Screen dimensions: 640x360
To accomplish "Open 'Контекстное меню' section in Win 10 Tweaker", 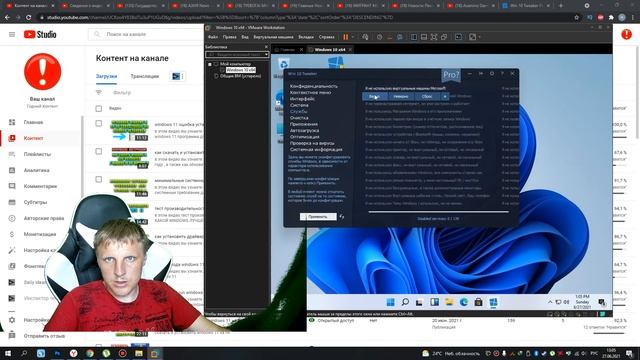I will 310,93.
